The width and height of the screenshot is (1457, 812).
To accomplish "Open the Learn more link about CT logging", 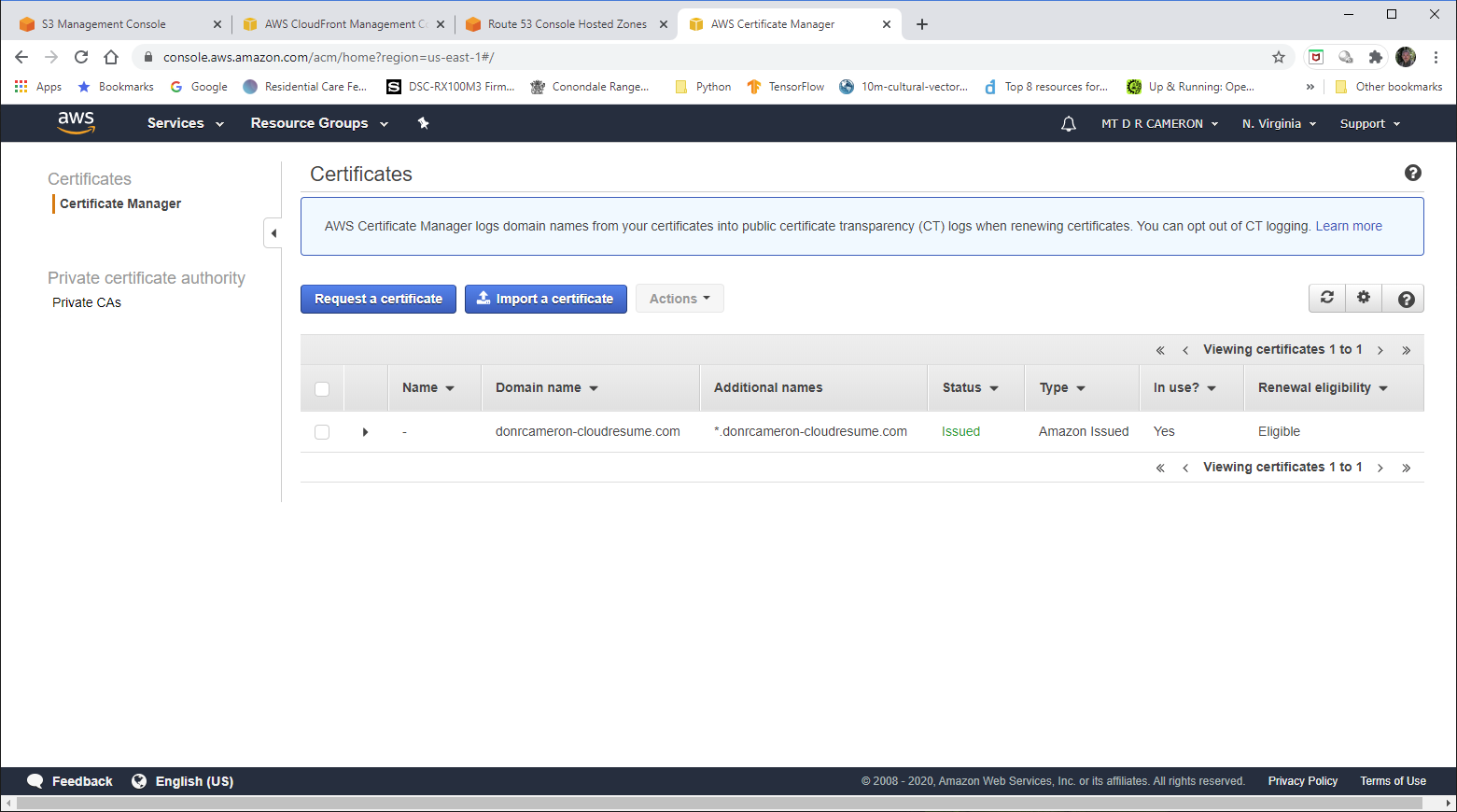I will tap(1349, 226).
